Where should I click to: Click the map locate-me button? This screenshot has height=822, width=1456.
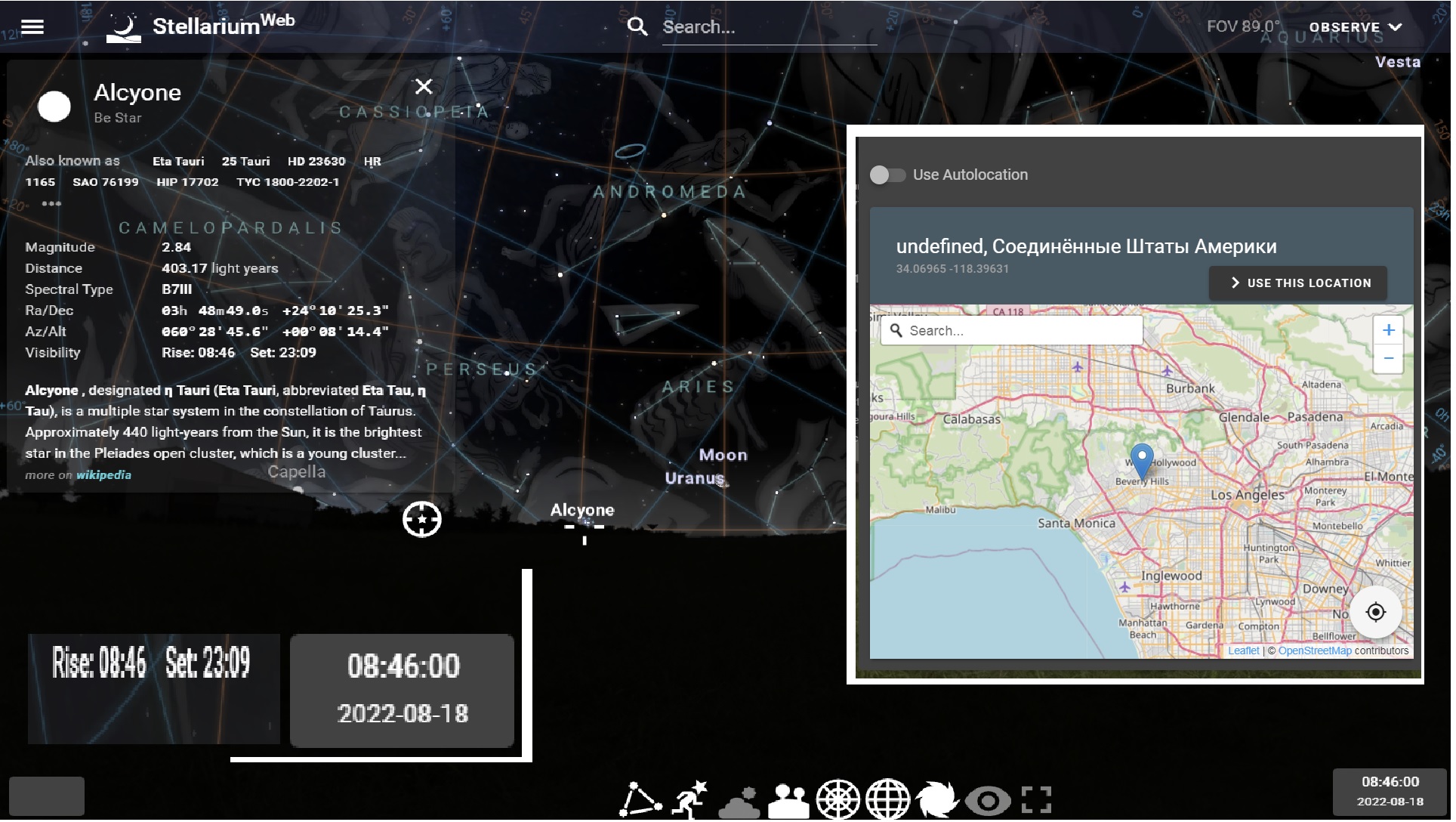pos(1376,612)
